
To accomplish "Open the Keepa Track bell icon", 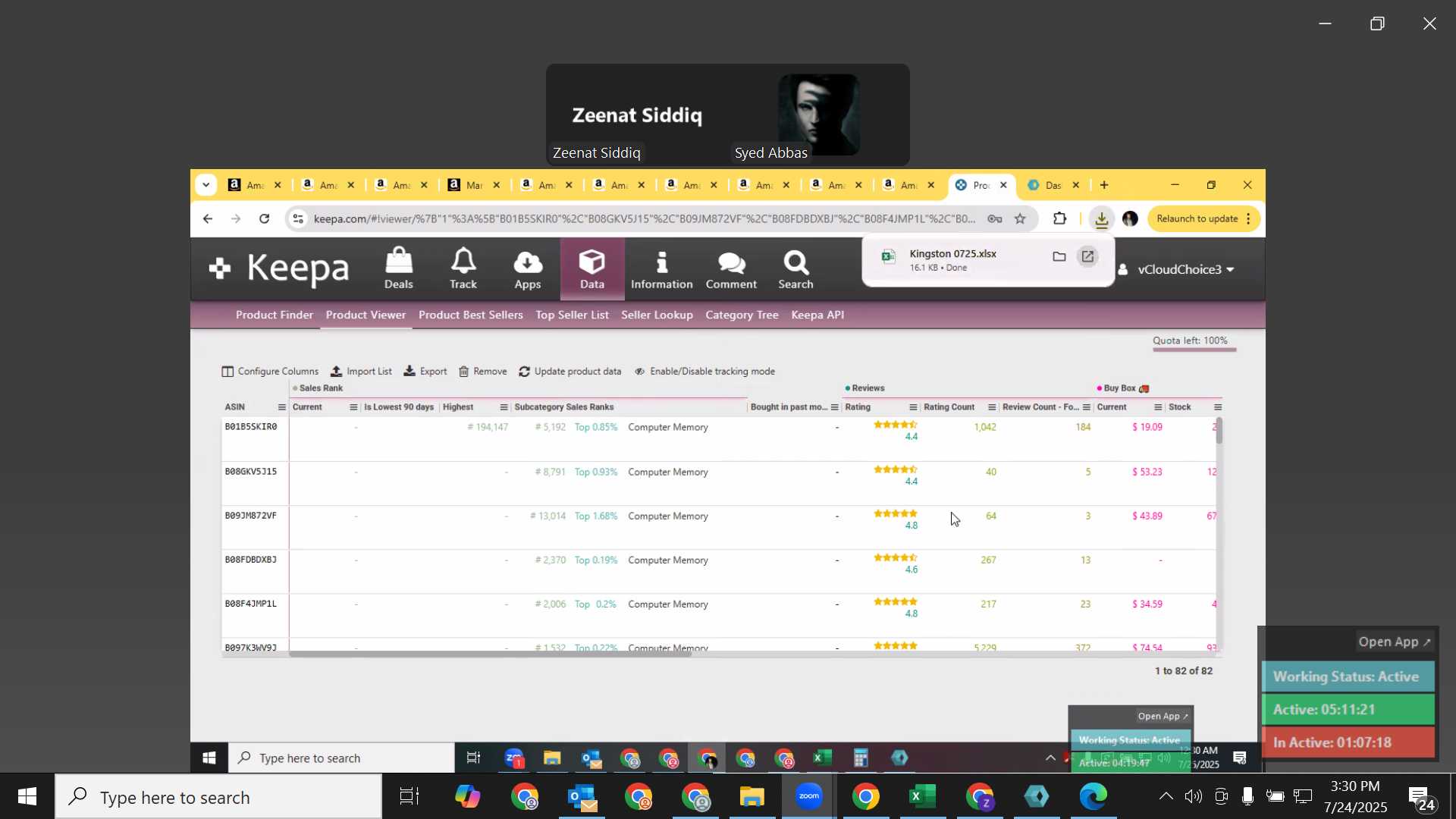I will tap(463, 268).
